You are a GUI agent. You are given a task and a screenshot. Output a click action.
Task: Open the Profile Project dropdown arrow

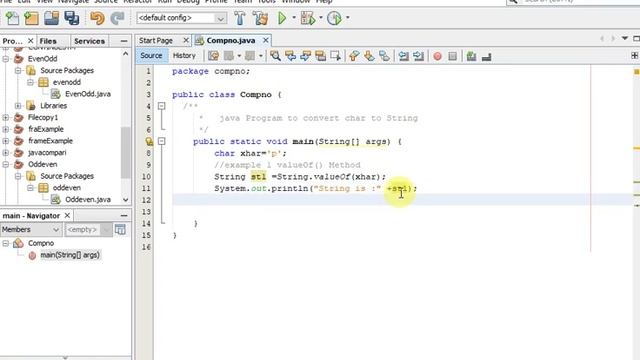pos(348,18)
